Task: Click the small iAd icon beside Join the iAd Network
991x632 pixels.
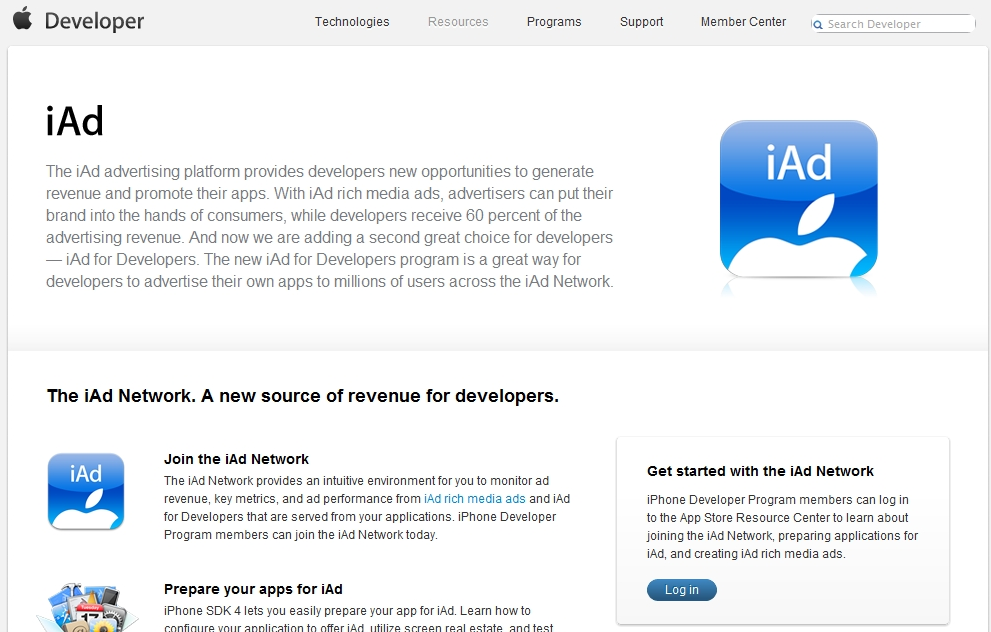Action: point(86,491)
